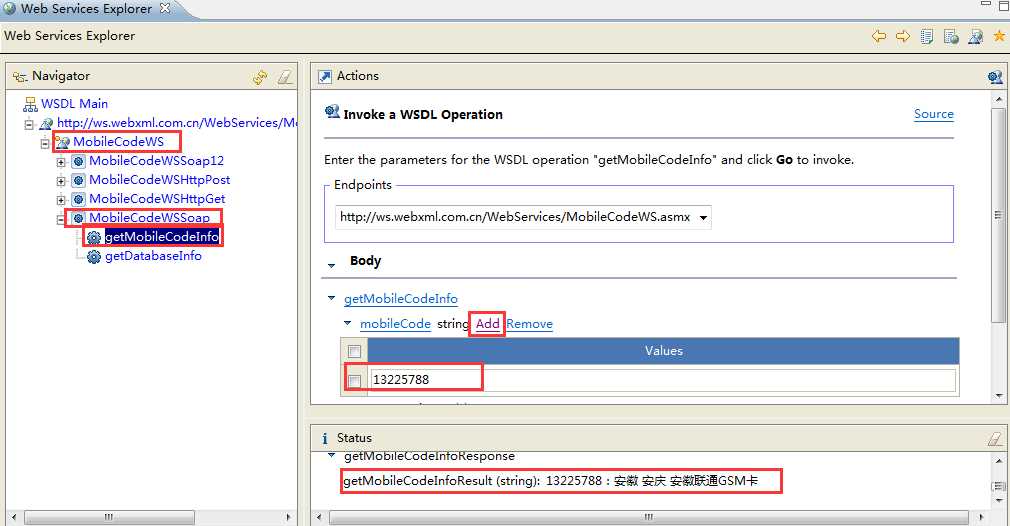Click the mobileCode parameter link
The image size is (1010, 526).
coord(395,324)
